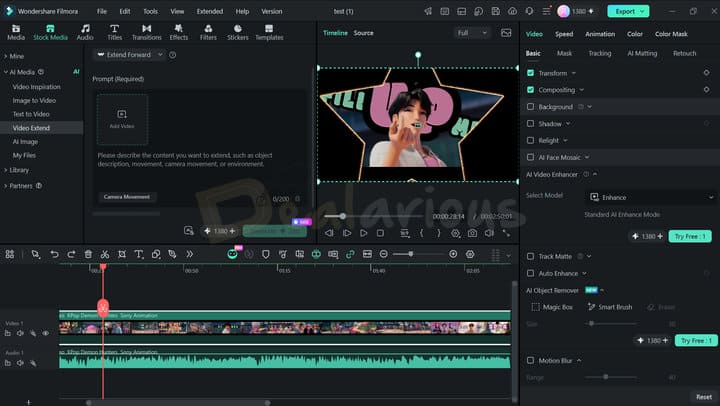The width and height of the screenshot is (720, 406).
Task: Open the Stickers panel
Action: (x=237, y=33)
